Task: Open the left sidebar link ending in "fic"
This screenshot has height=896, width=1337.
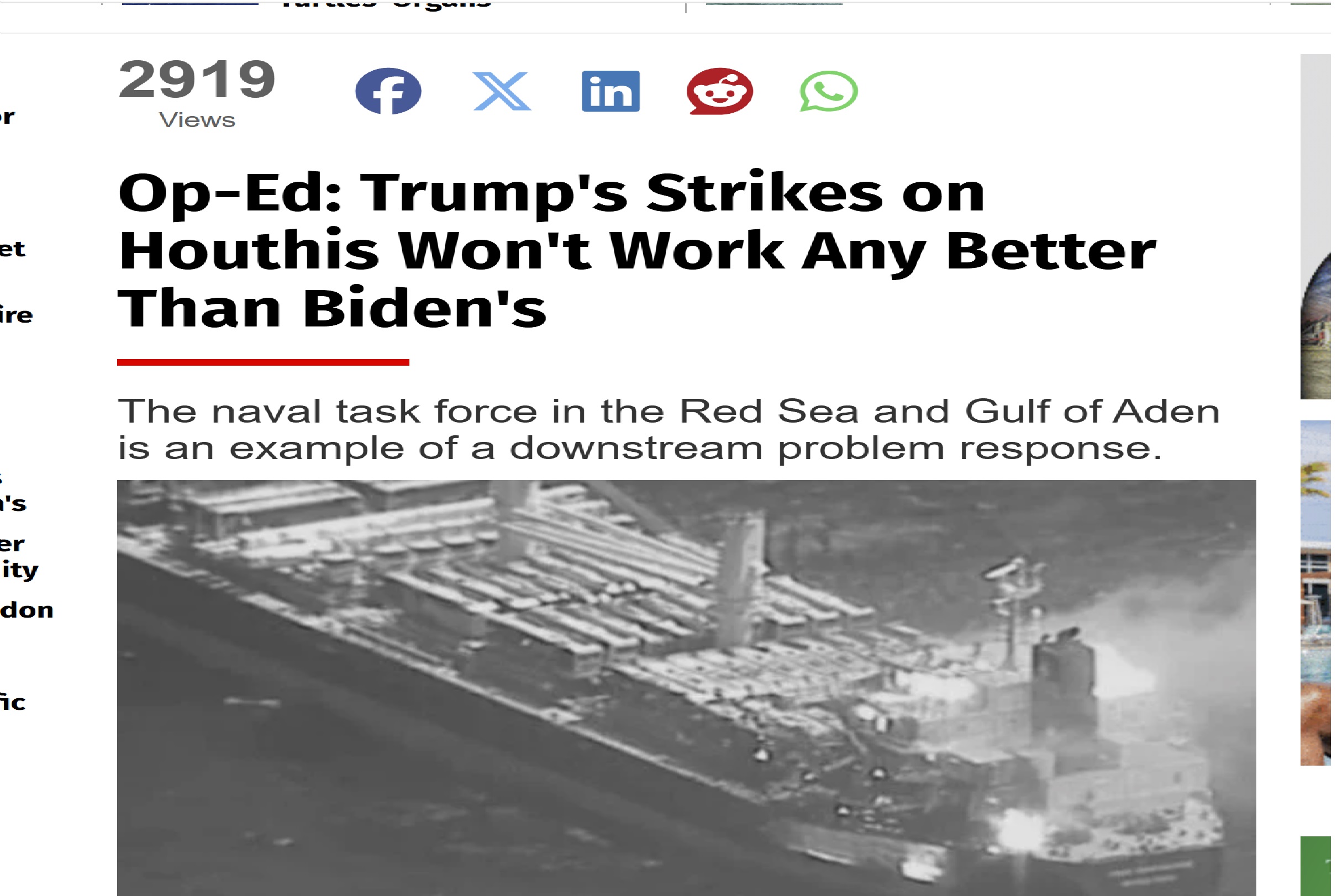Action: click(x=13, y=702)
